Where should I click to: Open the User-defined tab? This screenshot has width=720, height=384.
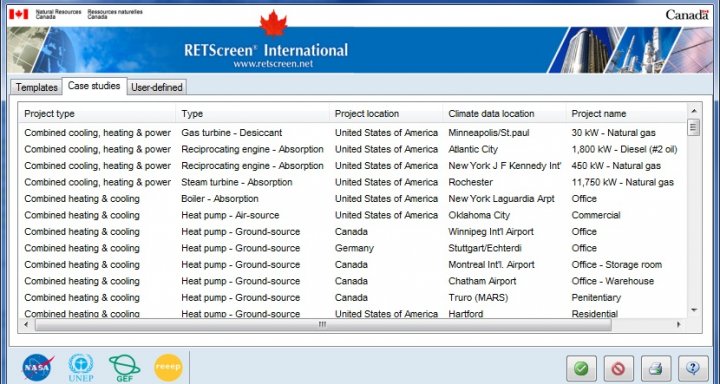157,87
